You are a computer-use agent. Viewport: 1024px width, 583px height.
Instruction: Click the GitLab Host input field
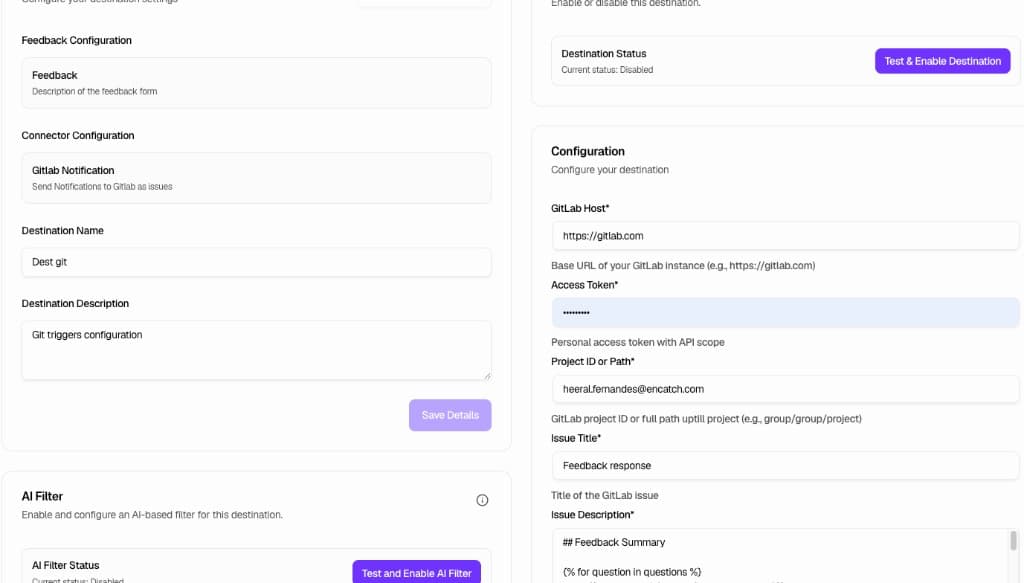tap(785, 236)
